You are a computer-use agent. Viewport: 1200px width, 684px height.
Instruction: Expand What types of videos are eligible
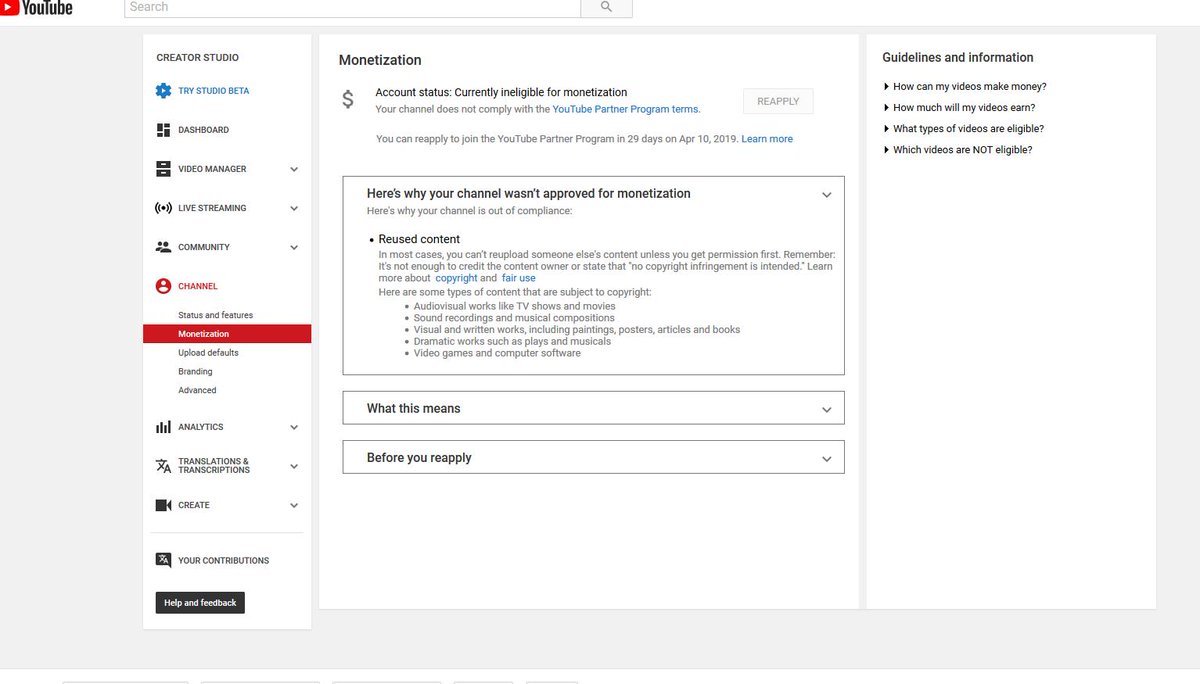964,129
